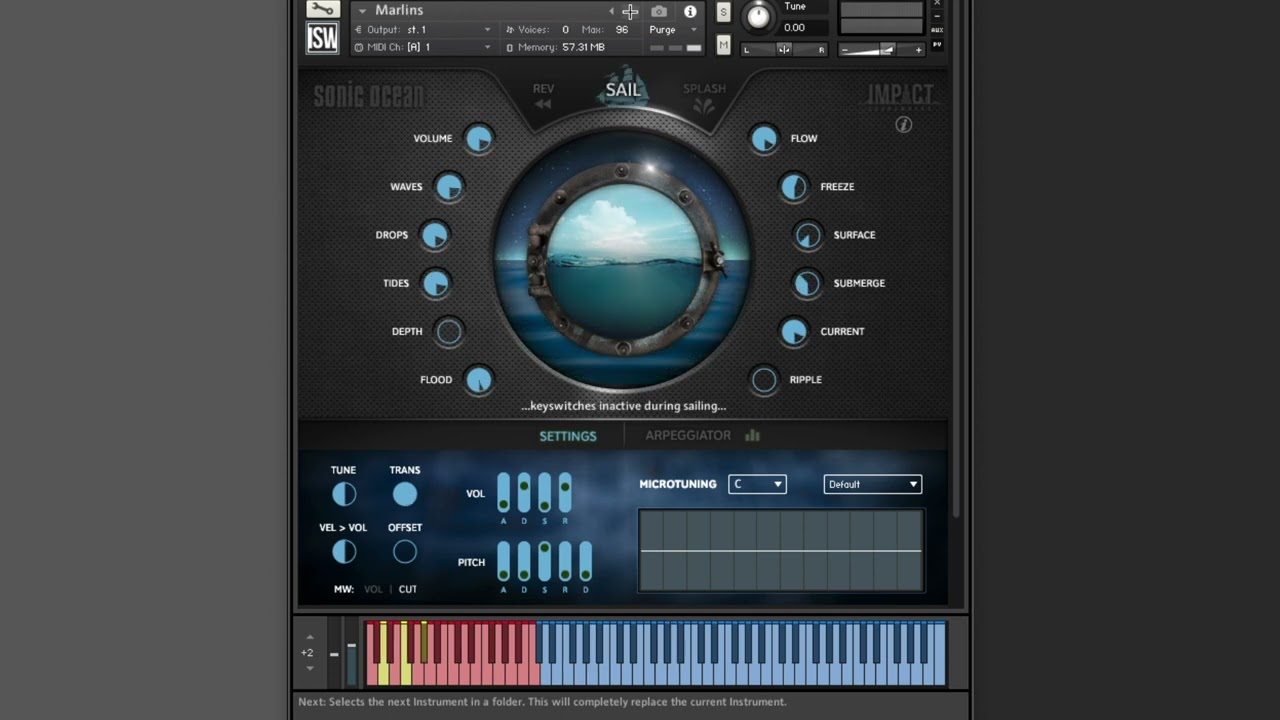This screenshot has height=720, width=1280.
Task: Click the REV label
Action: pyautogui.click(x=543, y=89)
